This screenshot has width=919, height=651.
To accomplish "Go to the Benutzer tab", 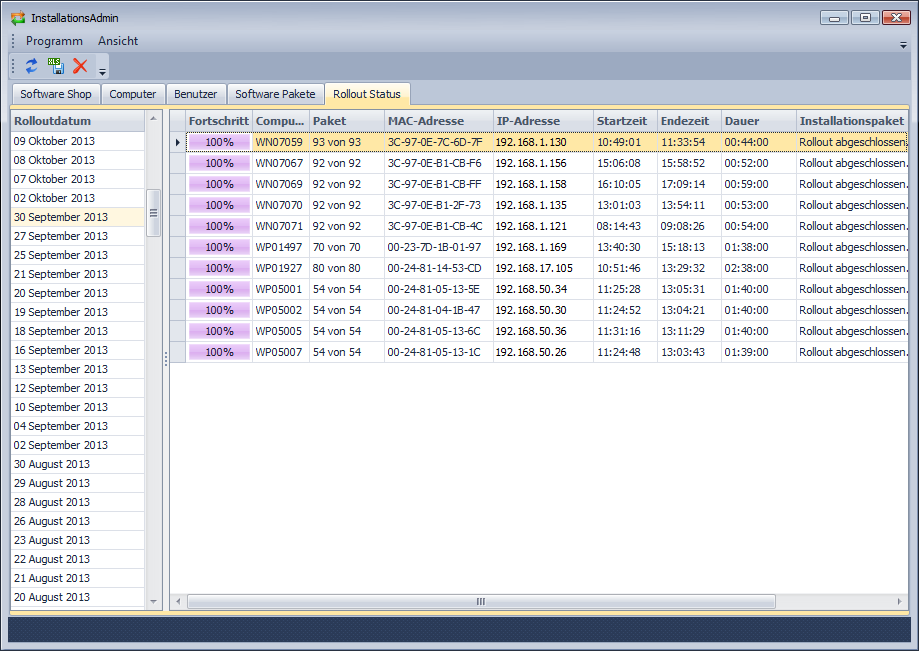I will (195, 94).
